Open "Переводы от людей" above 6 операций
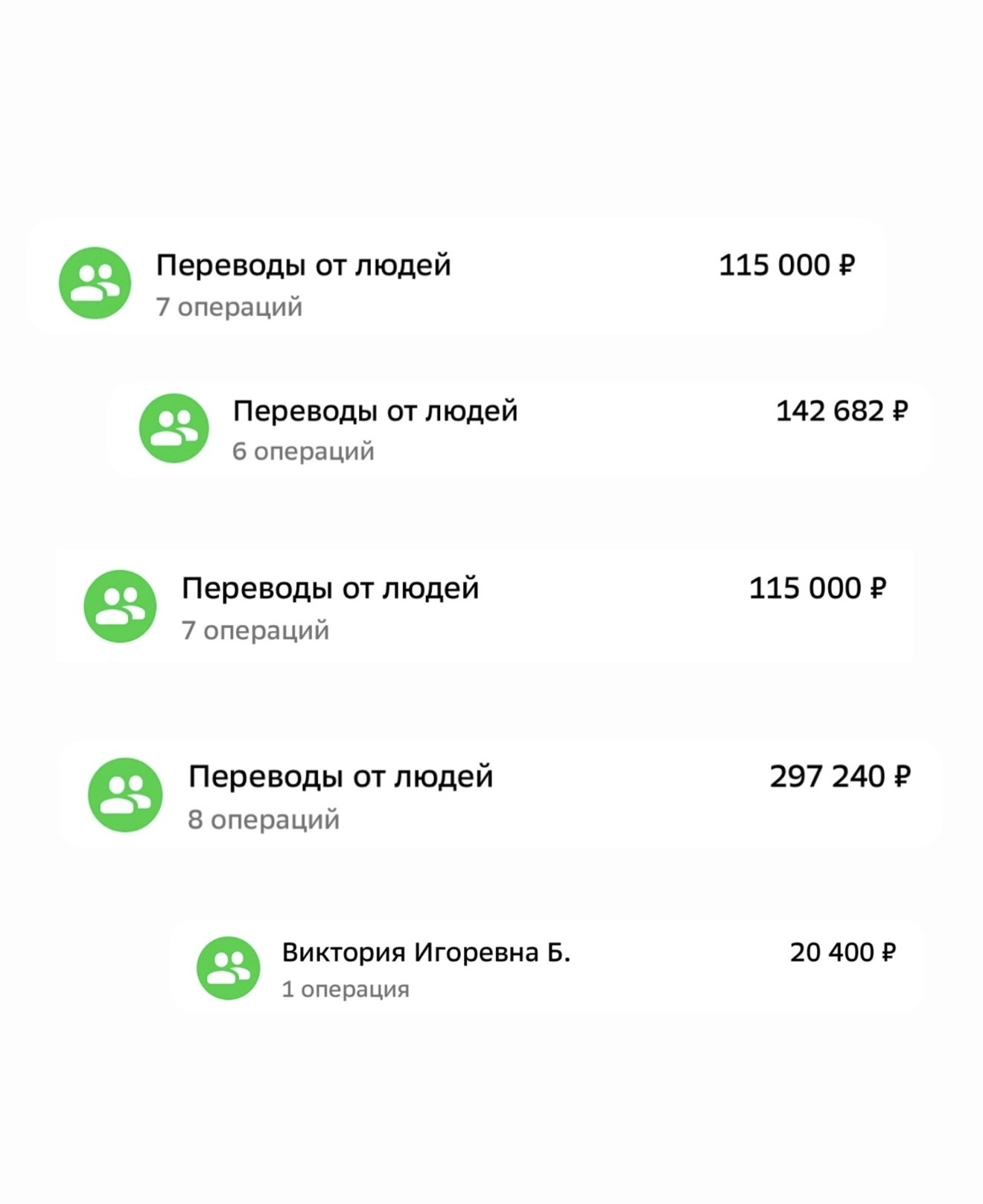 375,411
